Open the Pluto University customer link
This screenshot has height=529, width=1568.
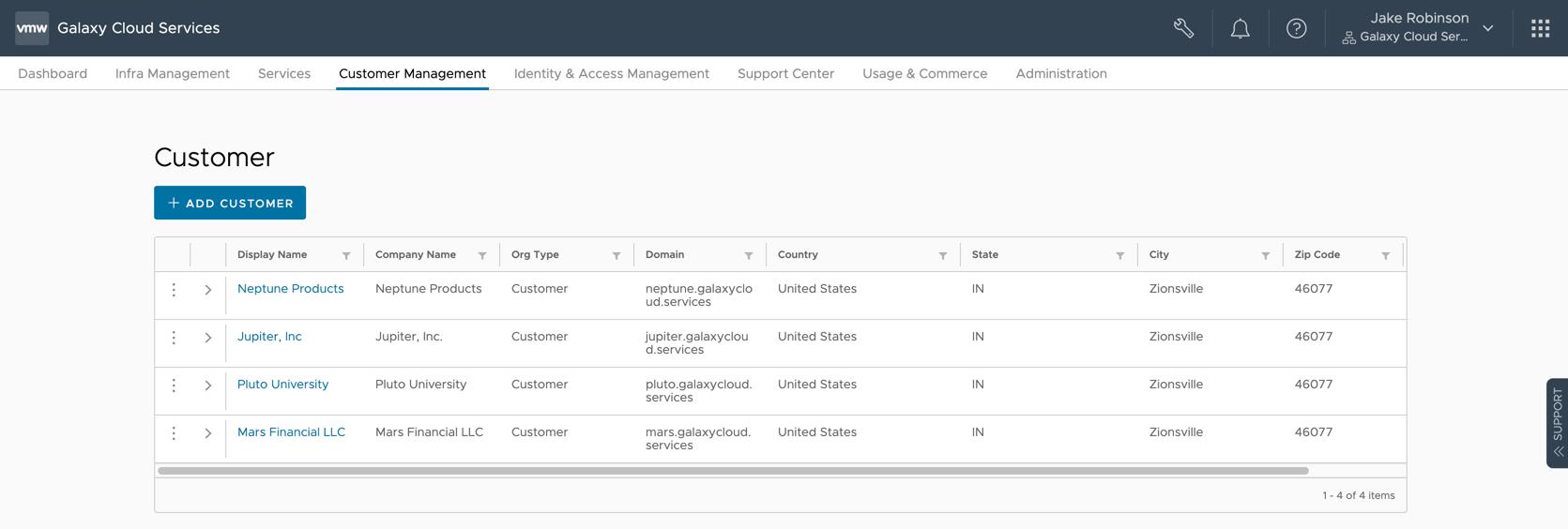point(282,385)
